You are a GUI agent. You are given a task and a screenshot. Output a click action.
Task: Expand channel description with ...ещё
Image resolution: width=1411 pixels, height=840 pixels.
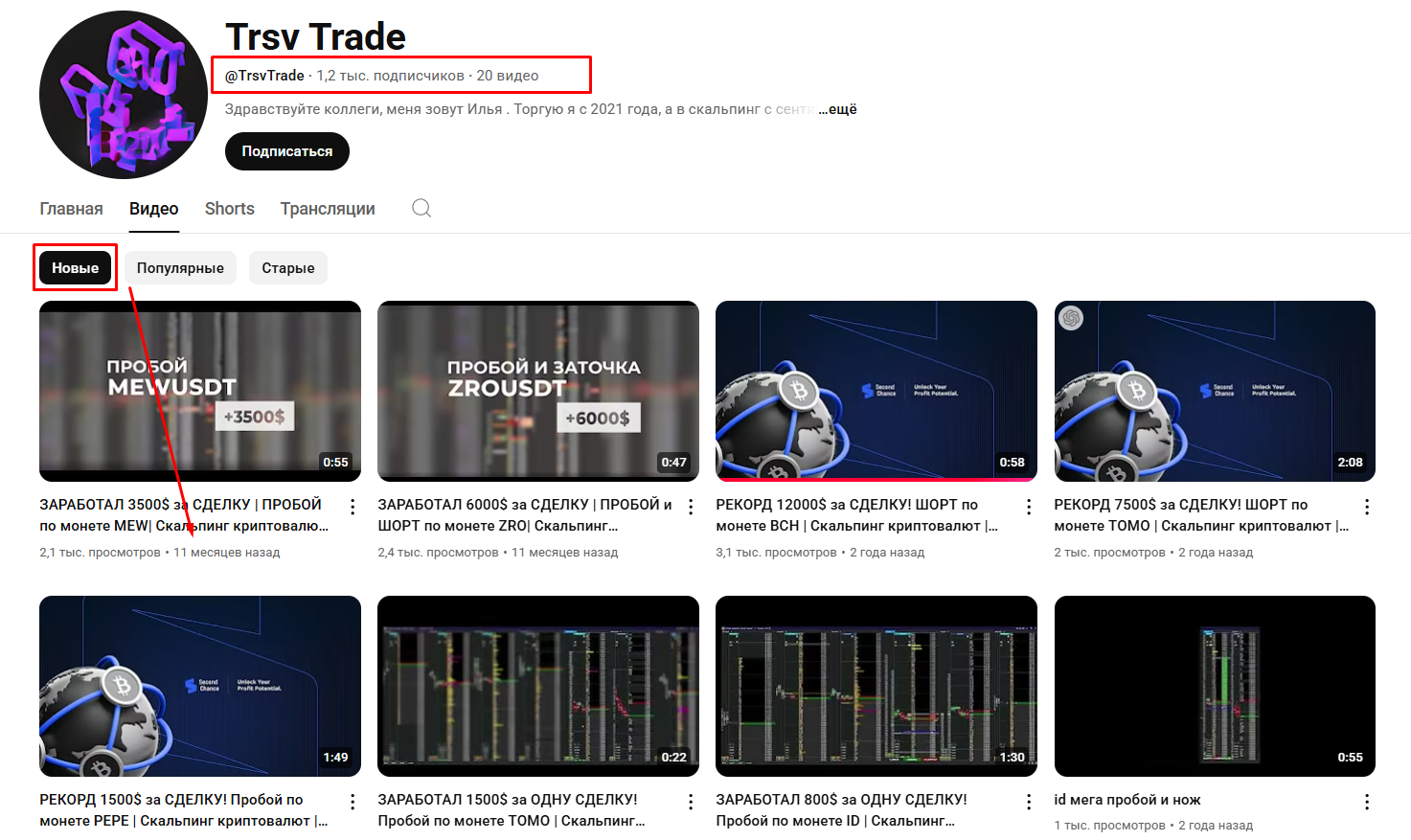837,109
